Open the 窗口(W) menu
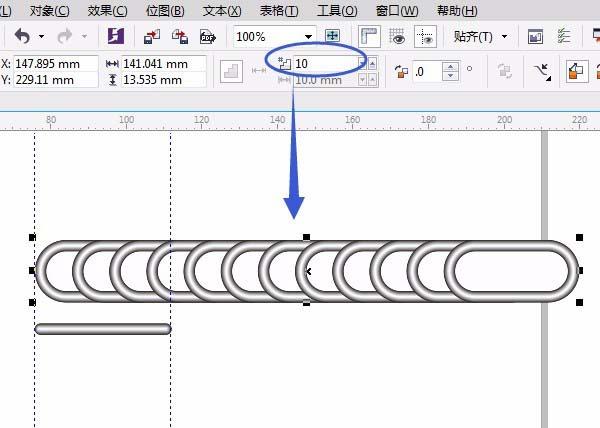Viewport: 600px width, 428px height. point(398,10)
